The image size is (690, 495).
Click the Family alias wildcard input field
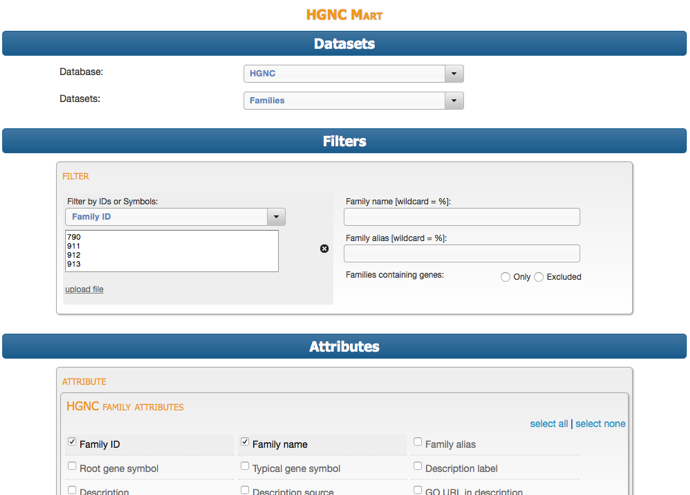(462, 253)
